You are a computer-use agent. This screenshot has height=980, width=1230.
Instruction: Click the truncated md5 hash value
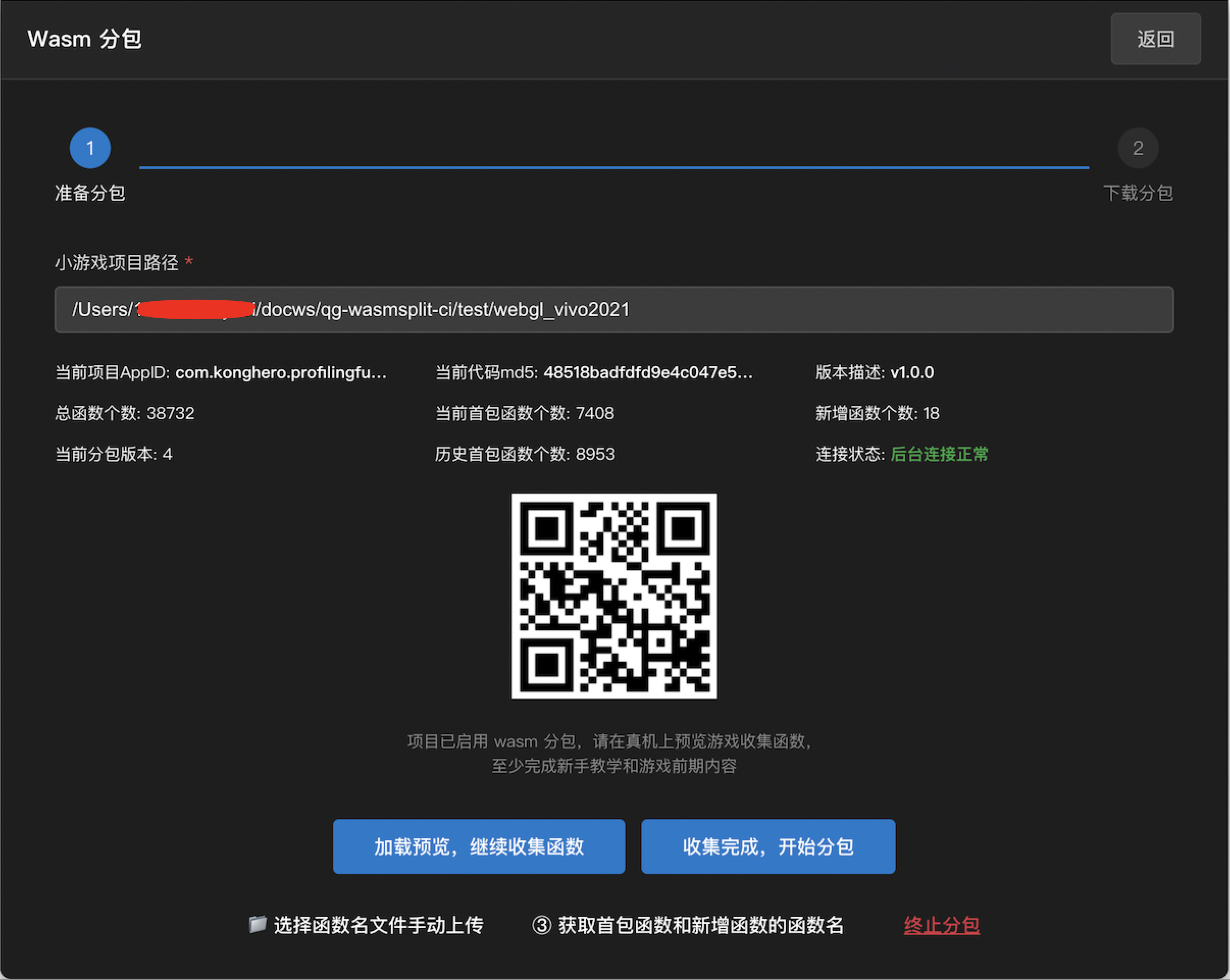click(x=648, y=373)
